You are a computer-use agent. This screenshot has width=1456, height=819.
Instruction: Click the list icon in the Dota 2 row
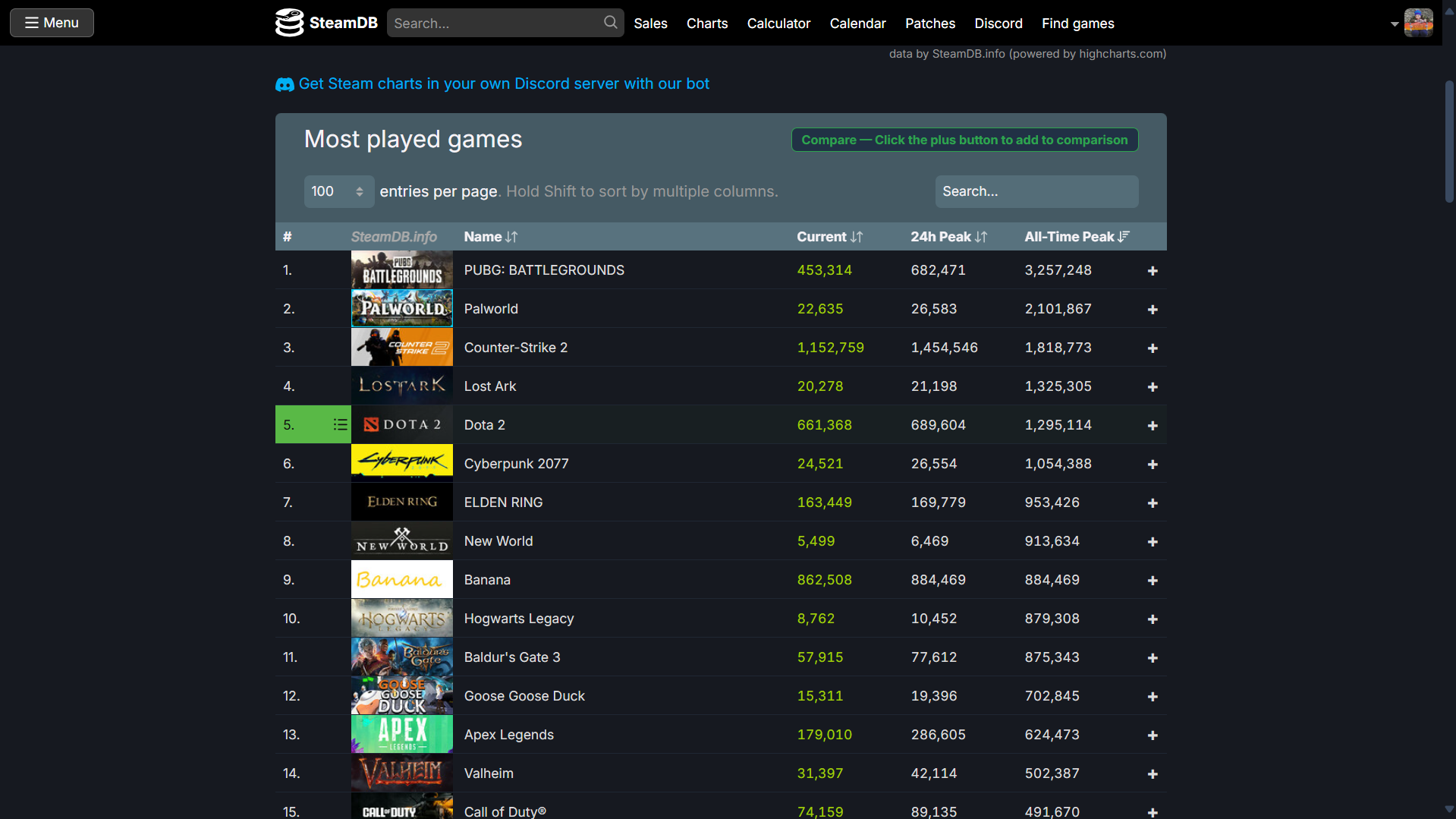(x=339, y=424)
